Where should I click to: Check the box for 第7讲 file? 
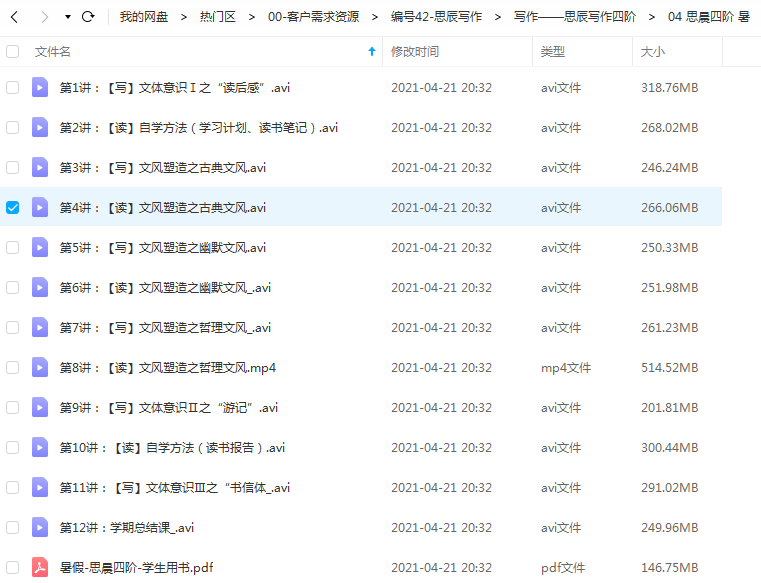coord(13,328)
